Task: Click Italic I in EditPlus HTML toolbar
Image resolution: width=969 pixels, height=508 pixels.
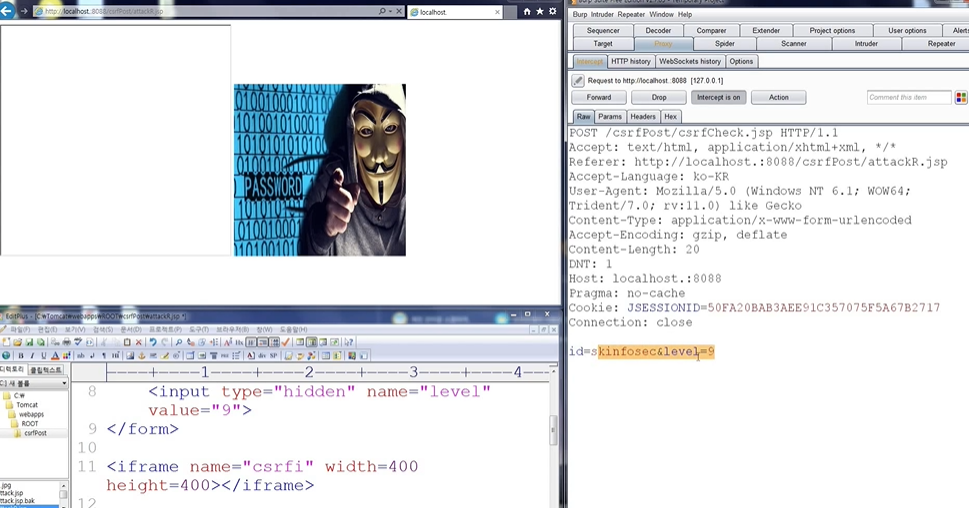Action: coord(32,356)
